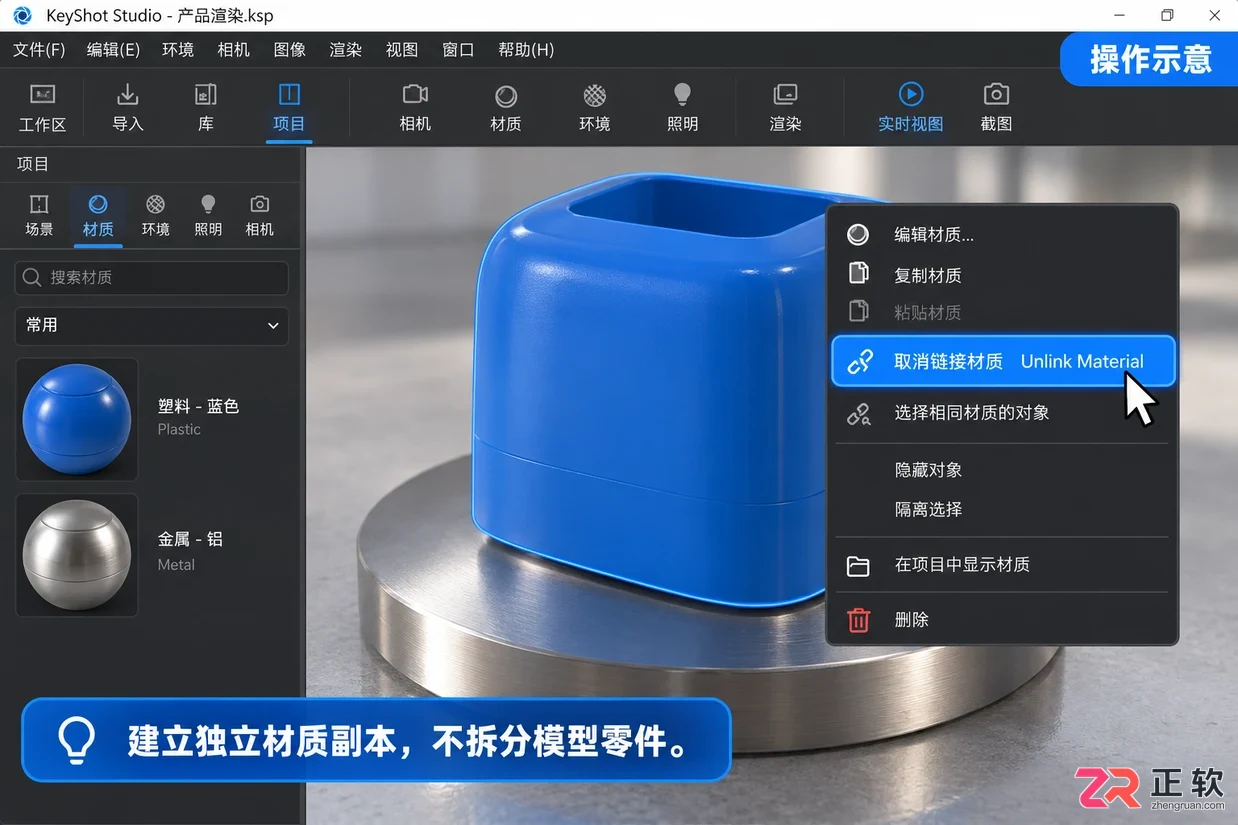Click the 搜索材质 search field

tap(152, 277)
